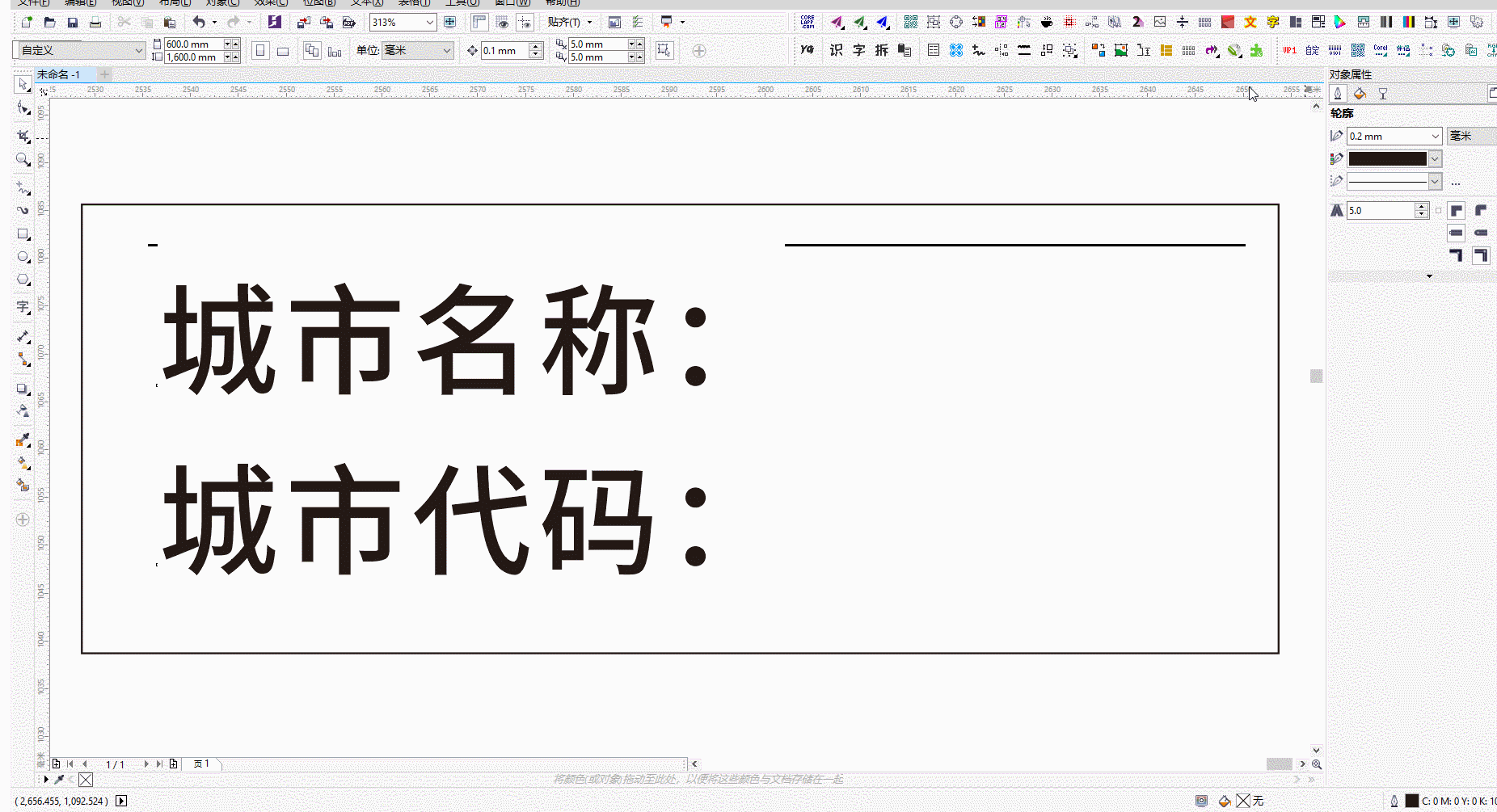Screen dimensions: 1497x812
Task: Open outline color dropdown arrow
Action: click(x=1435, y=159)
